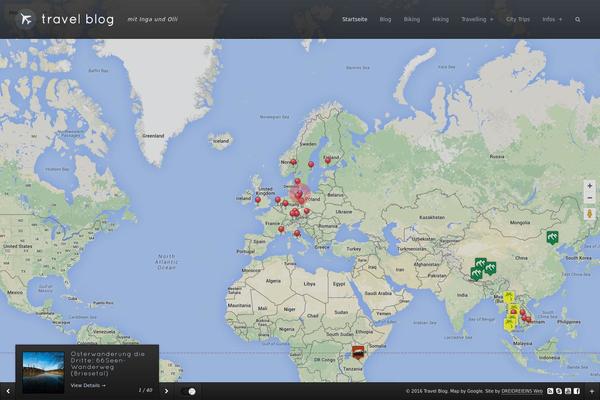The width and height of the screenshot is (600, 400).
Task: Click the red pin in Sweden near Stockholm
Action: tap(311, 165)
